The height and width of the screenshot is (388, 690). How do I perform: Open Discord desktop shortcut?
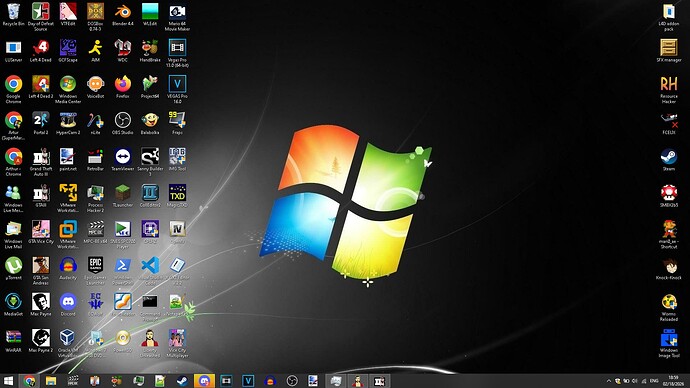pyautogui.click(x=68, y=304)
